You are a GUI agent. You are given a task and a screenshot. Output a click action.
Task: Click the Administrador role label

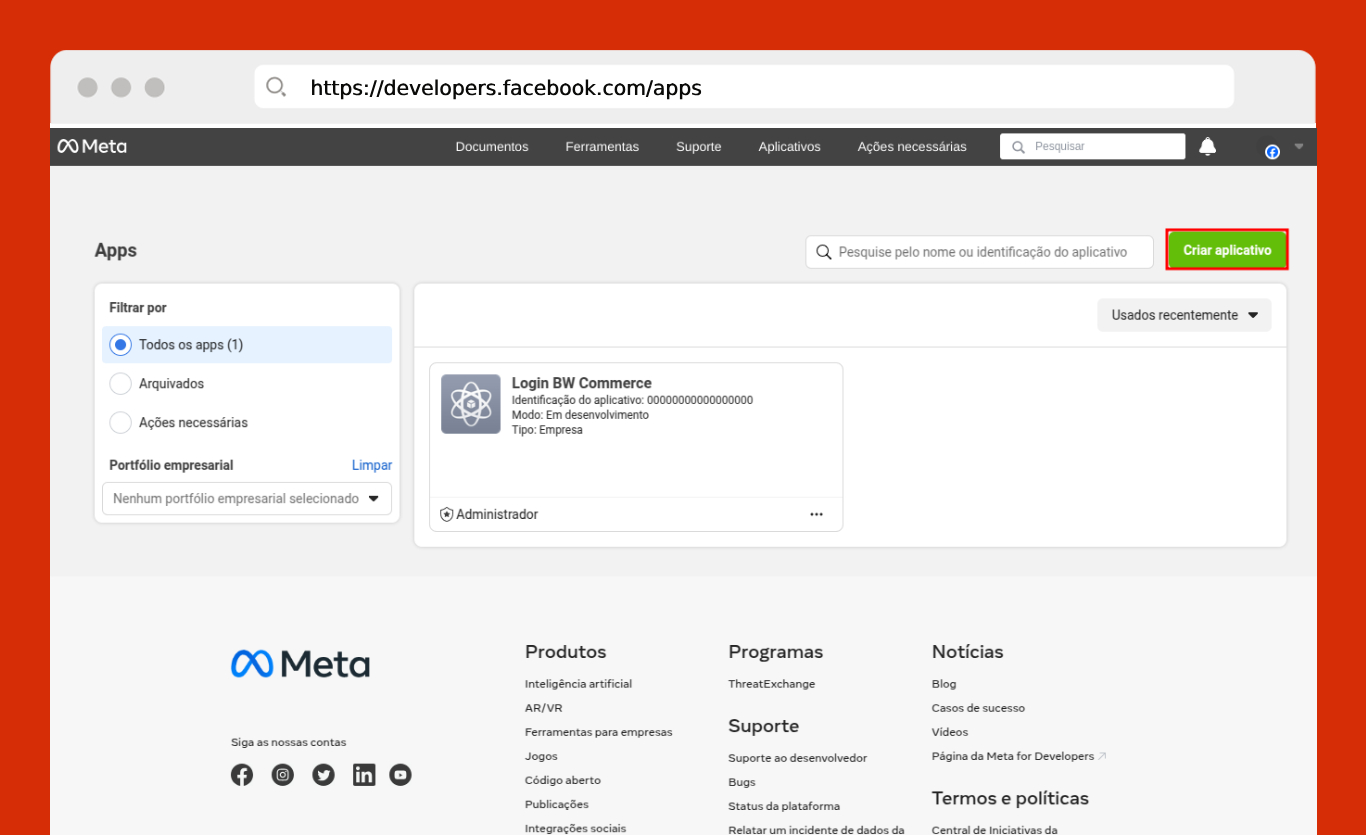point(497,514)
